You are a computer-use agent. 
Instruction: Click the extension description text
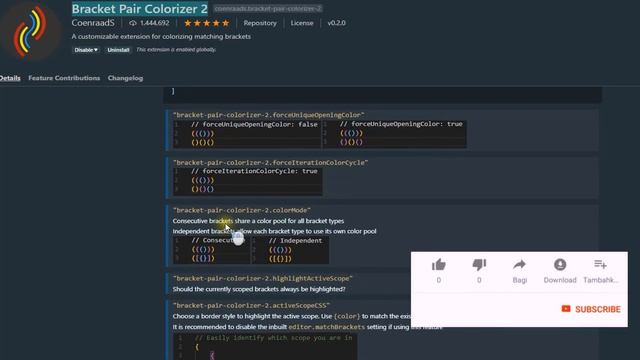(161, 37)
